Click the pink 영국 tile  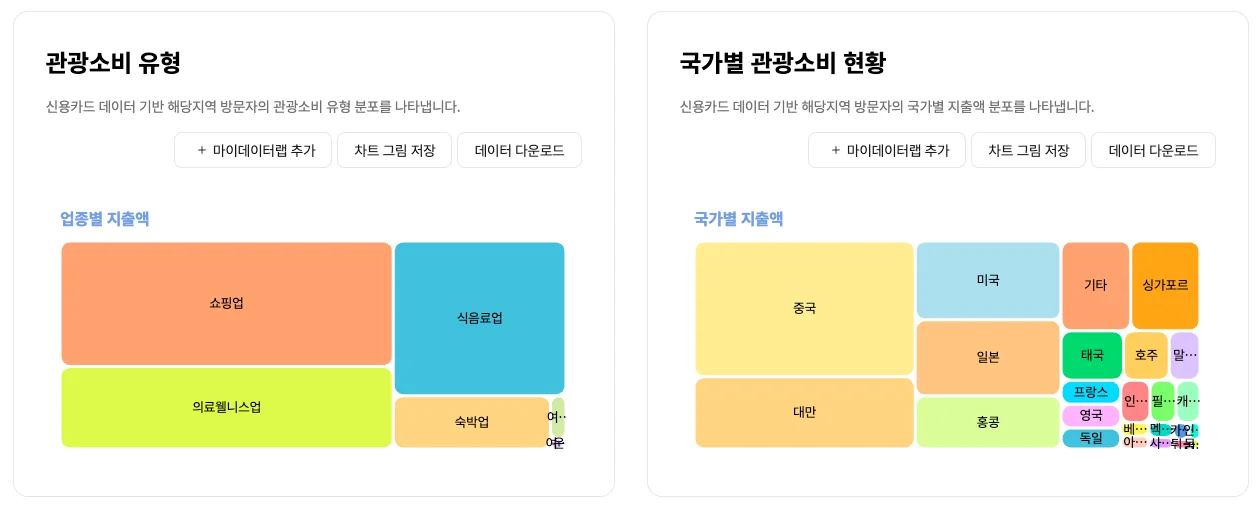[1090, 415]
